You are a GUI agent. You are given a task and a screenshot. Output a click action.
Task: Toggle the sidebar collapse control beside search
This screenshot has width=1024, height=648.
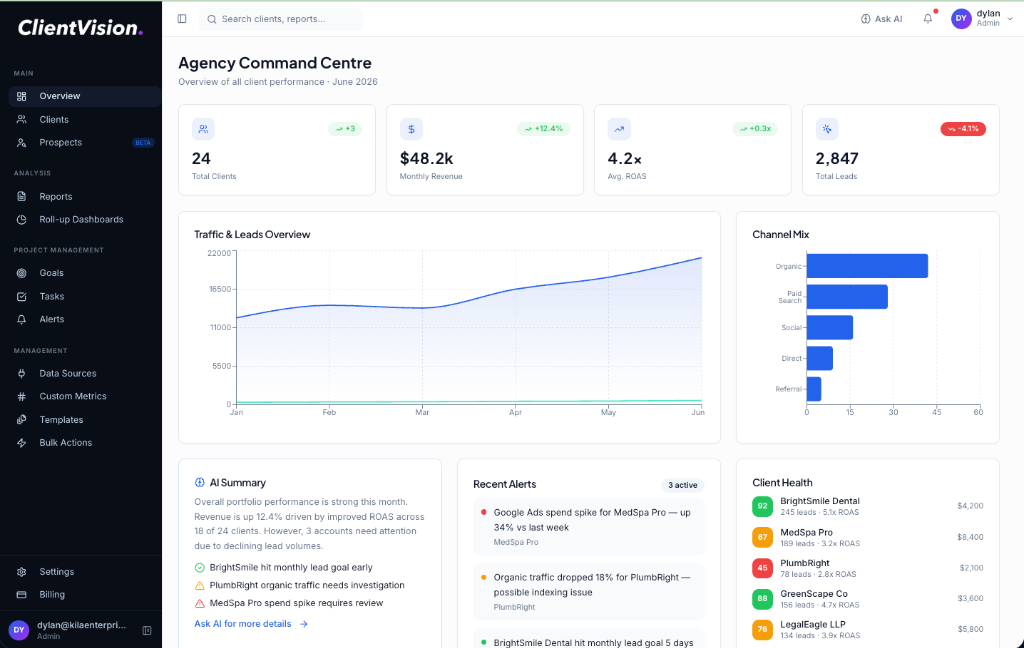[x=181, y=18]
